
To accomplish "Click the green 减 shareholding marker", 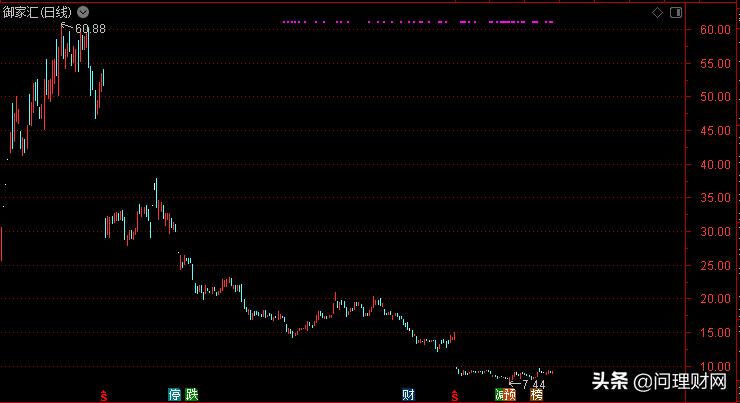I will [x=501, y=394].
